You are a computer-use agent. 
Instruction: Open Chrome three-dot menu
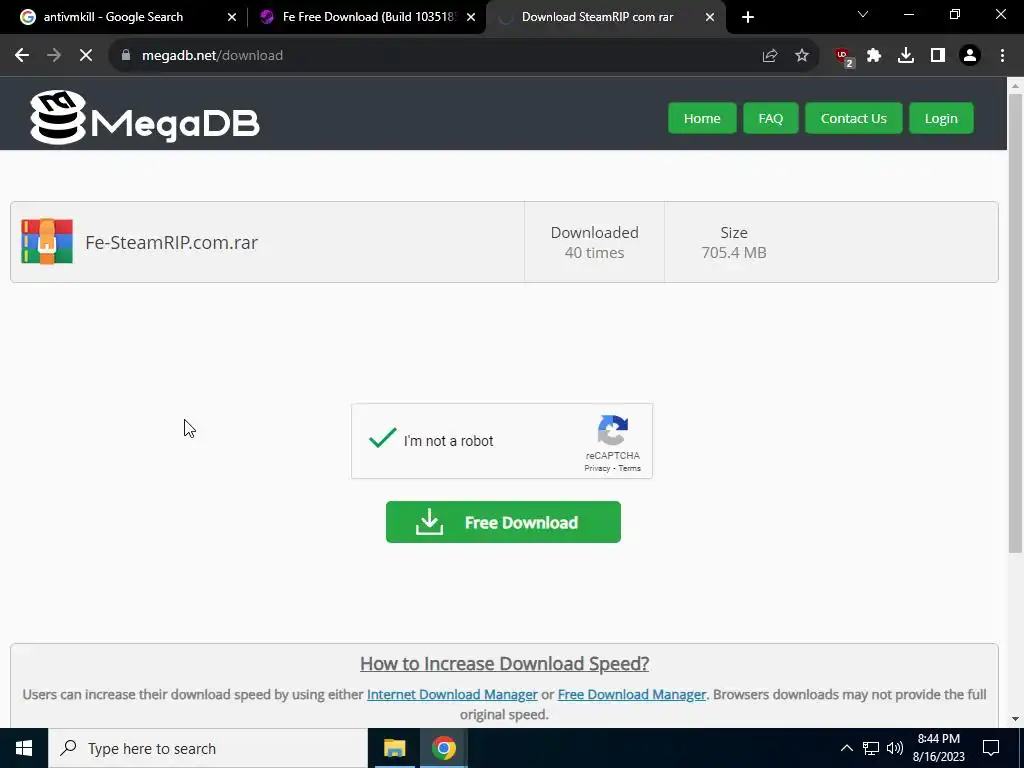point(1002,56)
